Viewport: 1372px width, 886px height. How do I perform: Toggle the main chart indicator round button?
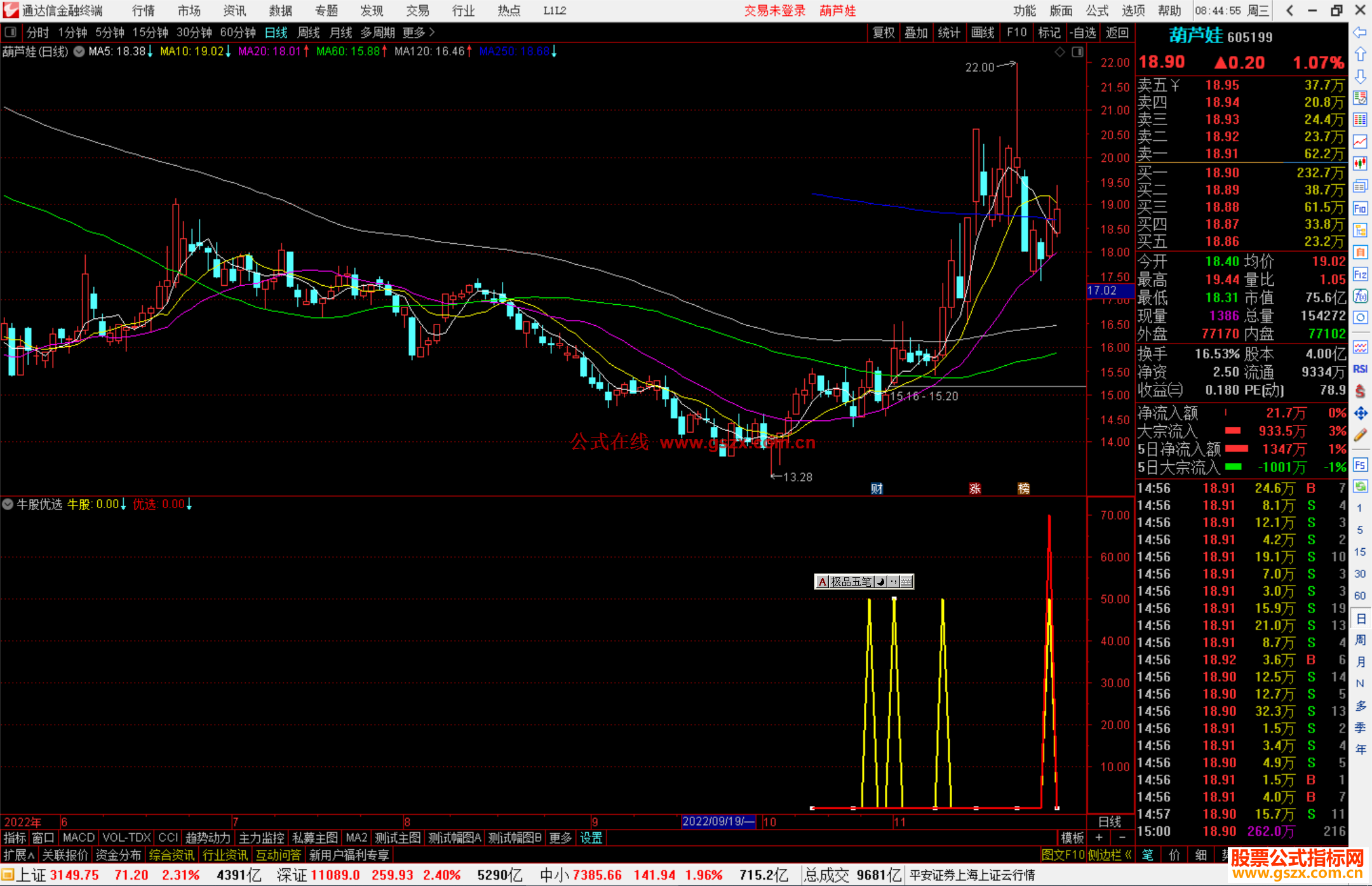point(79,52)
